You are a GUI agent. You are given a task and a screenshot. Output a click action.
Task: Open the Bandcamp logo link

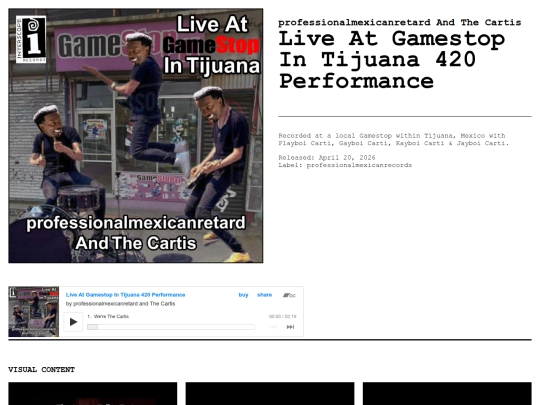point(289,295)
